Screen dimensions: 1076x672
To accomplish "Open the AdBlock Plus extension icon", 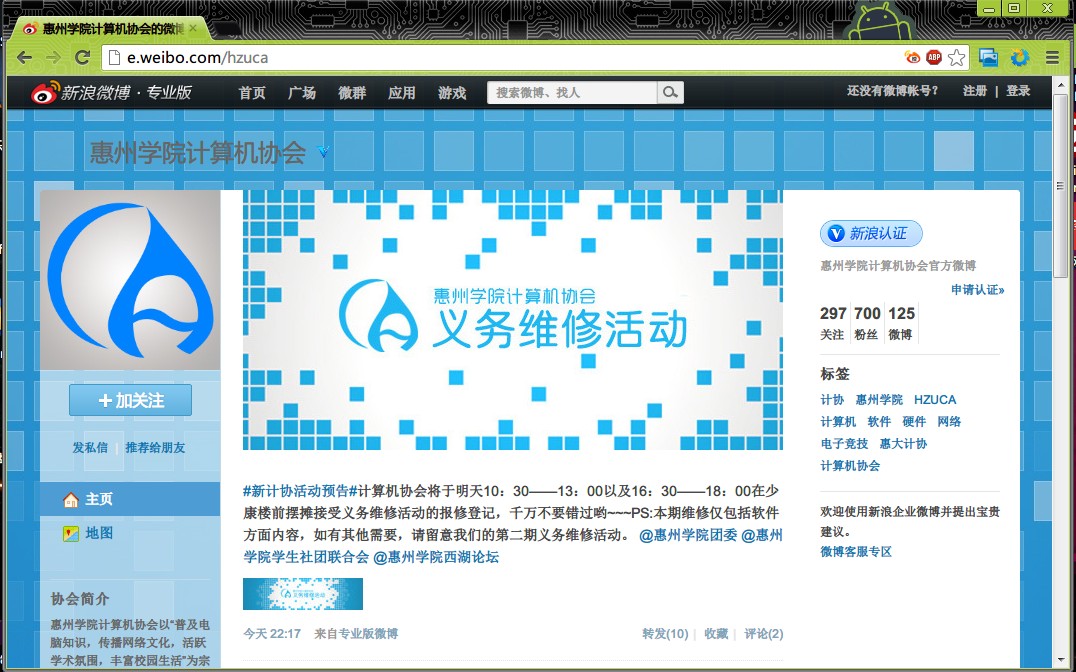I will point(934,58).
